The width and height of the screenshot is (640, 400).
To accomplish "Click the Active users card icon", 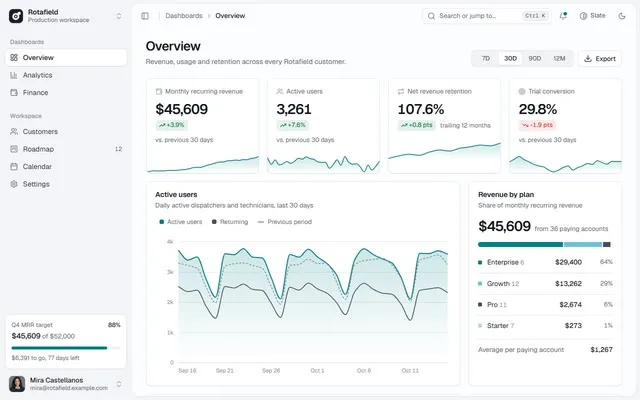I will tap(280, 91).
